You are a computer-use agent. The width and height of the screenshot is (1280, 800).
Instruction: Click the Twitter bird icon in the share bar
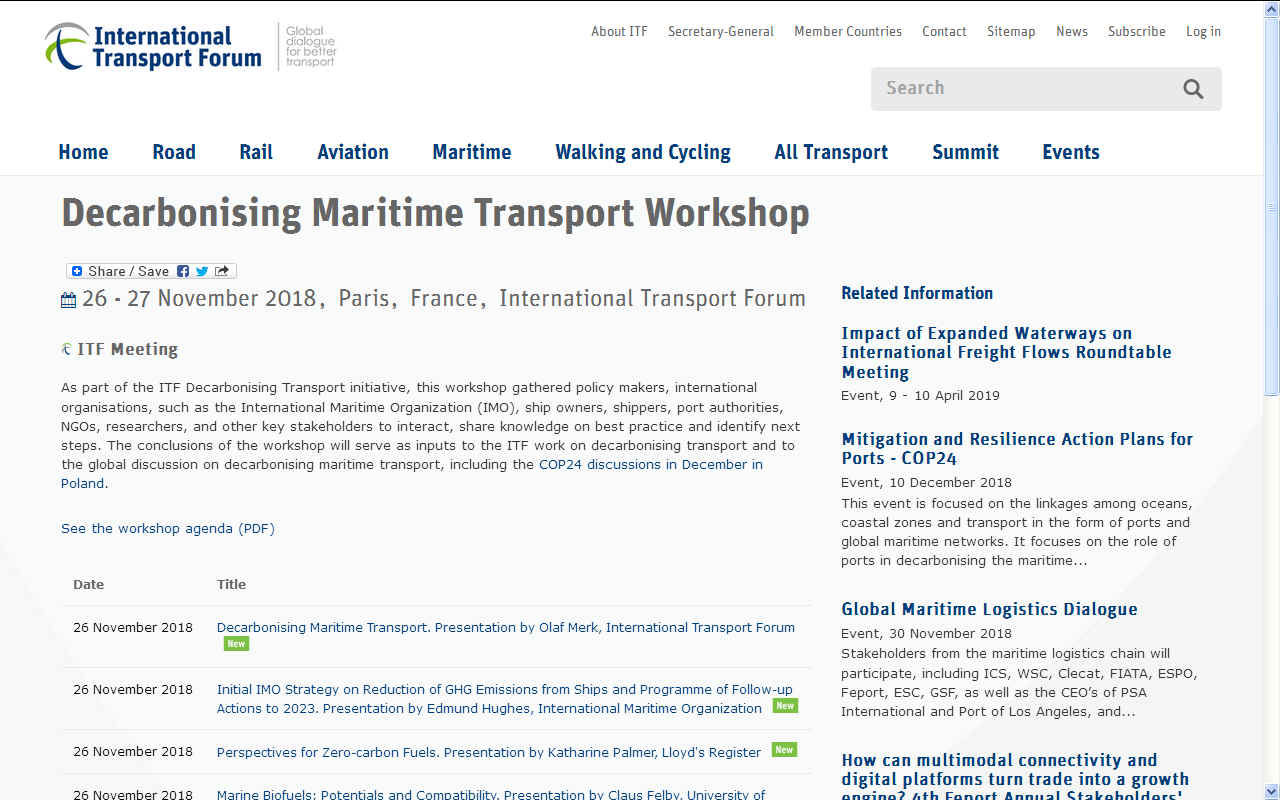(202, 271)
